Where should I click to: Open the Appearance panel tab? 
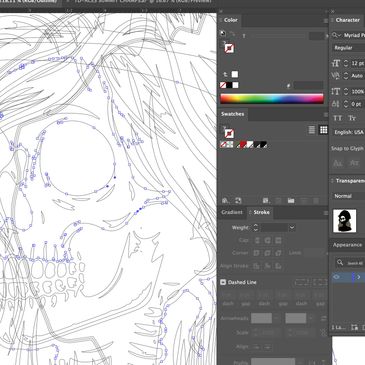[347, 245]
